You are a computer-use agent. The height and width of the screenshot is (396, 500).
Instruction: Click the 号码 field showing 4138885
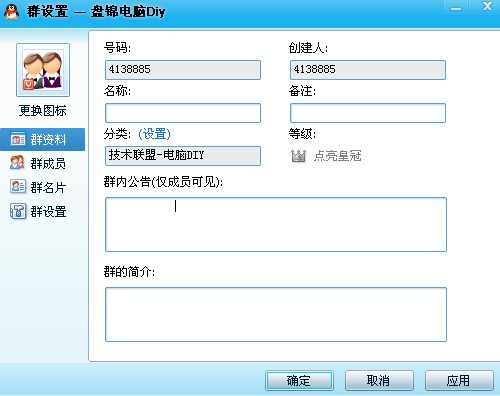[x=183, y=70]
